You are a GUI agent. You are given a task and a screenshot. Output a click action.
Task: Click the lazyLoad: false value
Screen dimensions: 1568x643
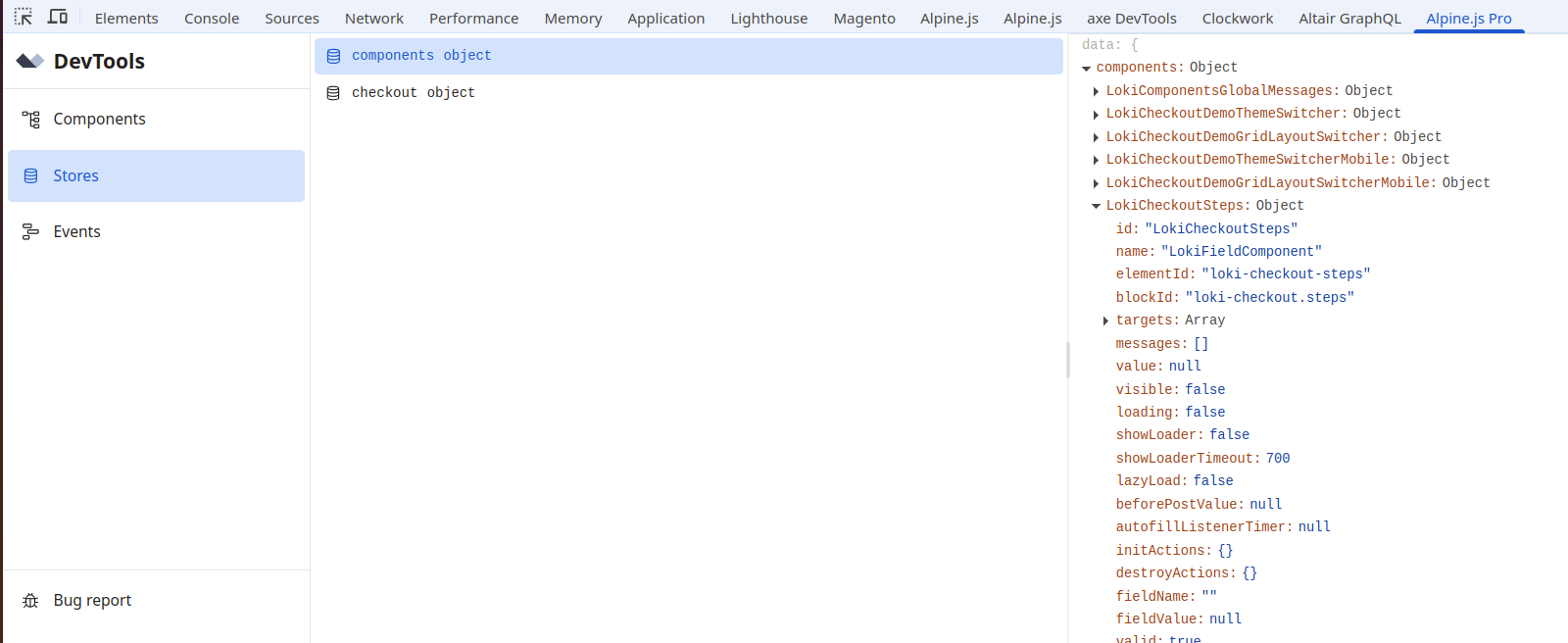1213,481
